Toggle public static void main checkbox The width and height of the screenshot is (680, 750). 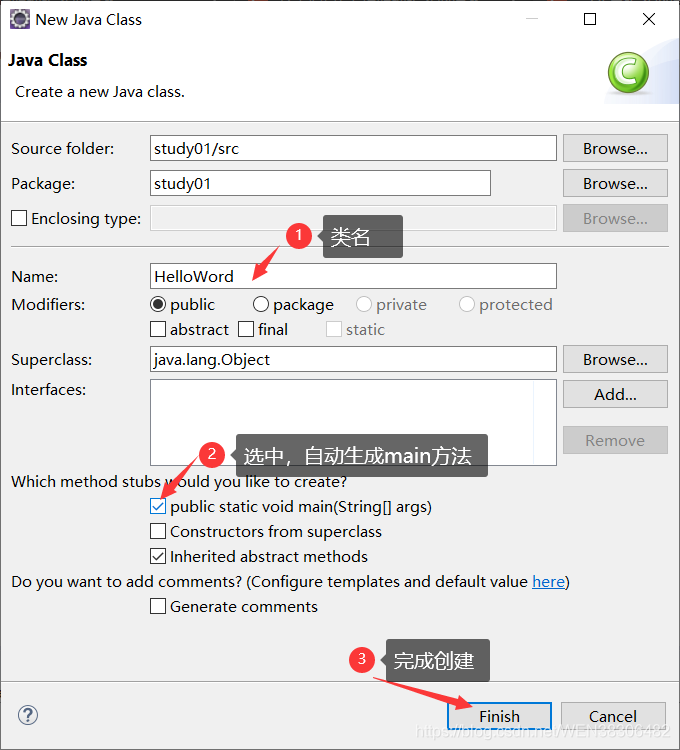pyautogui.click(x=158, y=506)
